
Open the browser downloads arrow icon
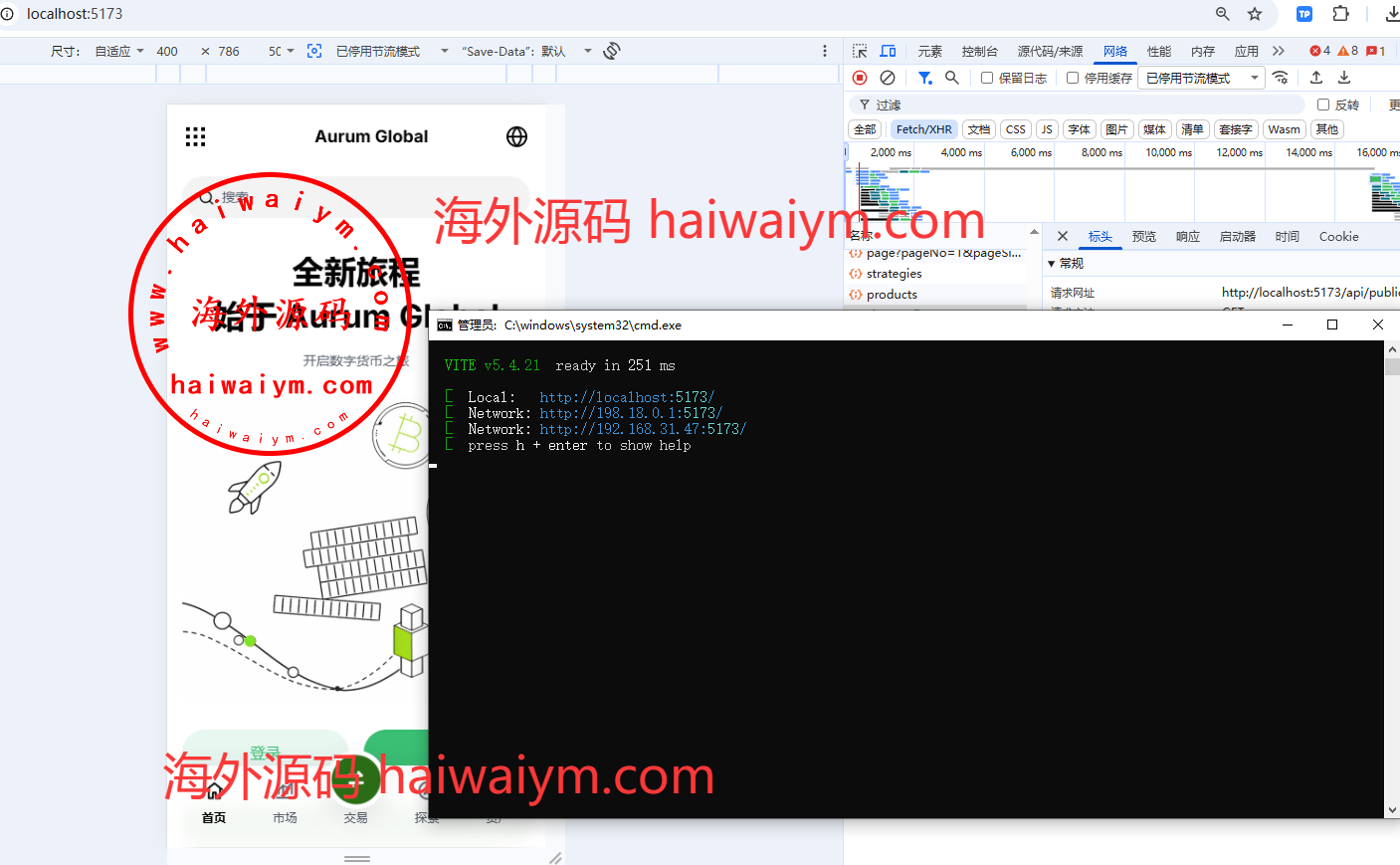click(x=1392, y=14)
